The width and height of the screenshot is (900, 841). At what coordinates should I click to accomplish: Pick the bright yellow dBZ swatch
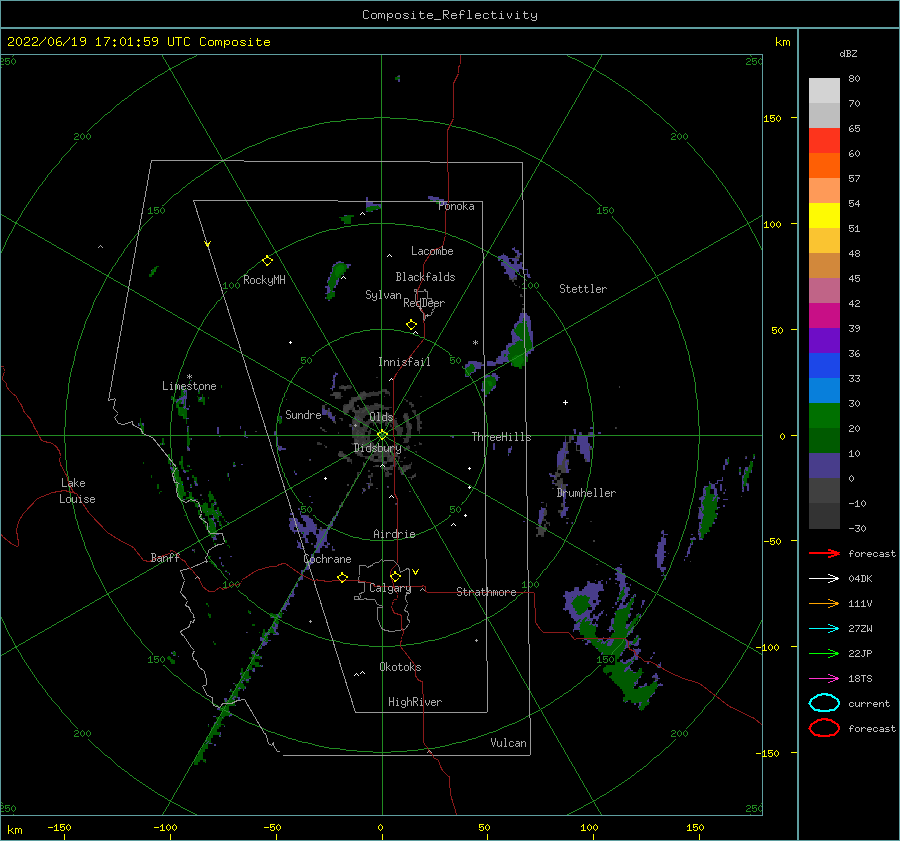824,215
